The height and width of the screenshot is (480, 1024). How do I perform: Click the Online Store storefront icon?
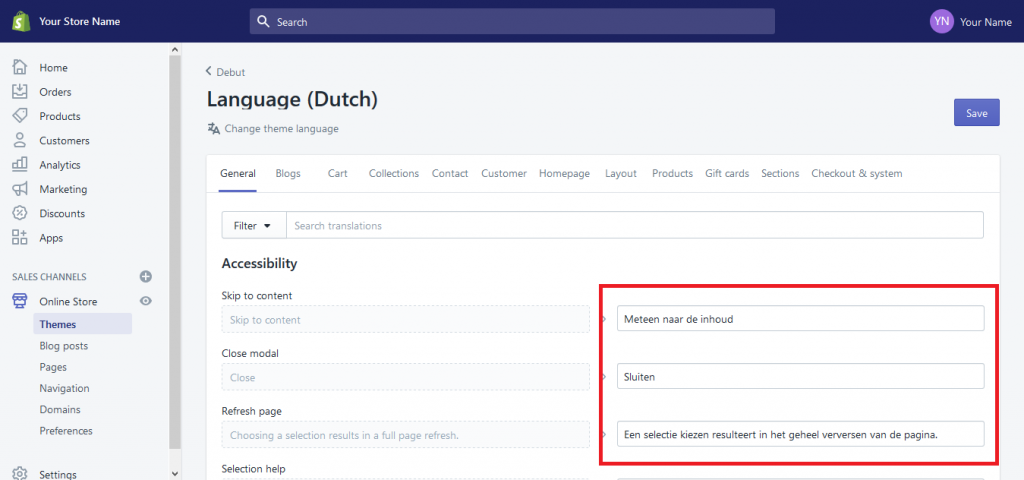[x=20, y=301]
